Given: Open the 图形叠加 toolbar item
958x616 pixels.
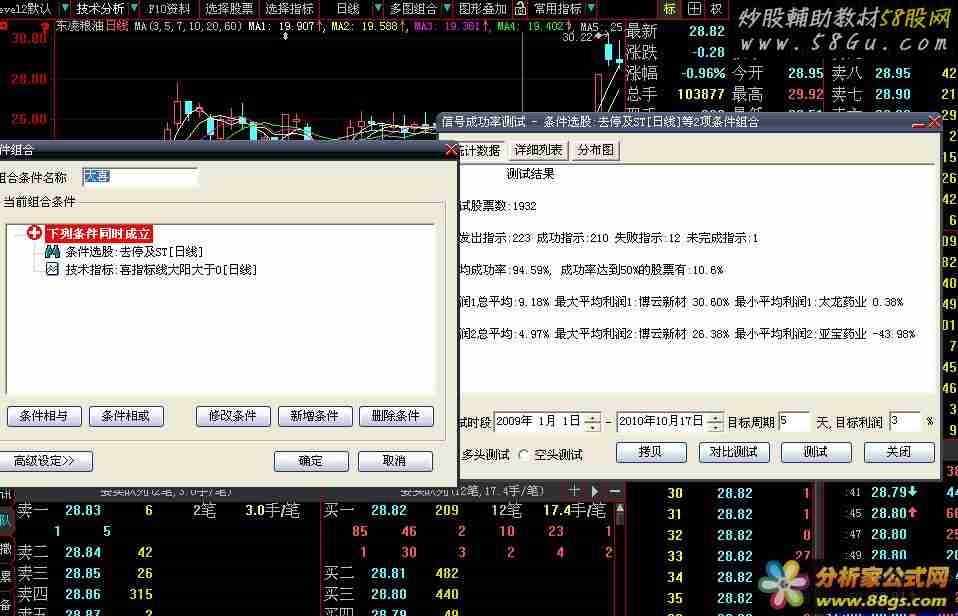Looking at the screenshot, I should (x=483, y=9).
